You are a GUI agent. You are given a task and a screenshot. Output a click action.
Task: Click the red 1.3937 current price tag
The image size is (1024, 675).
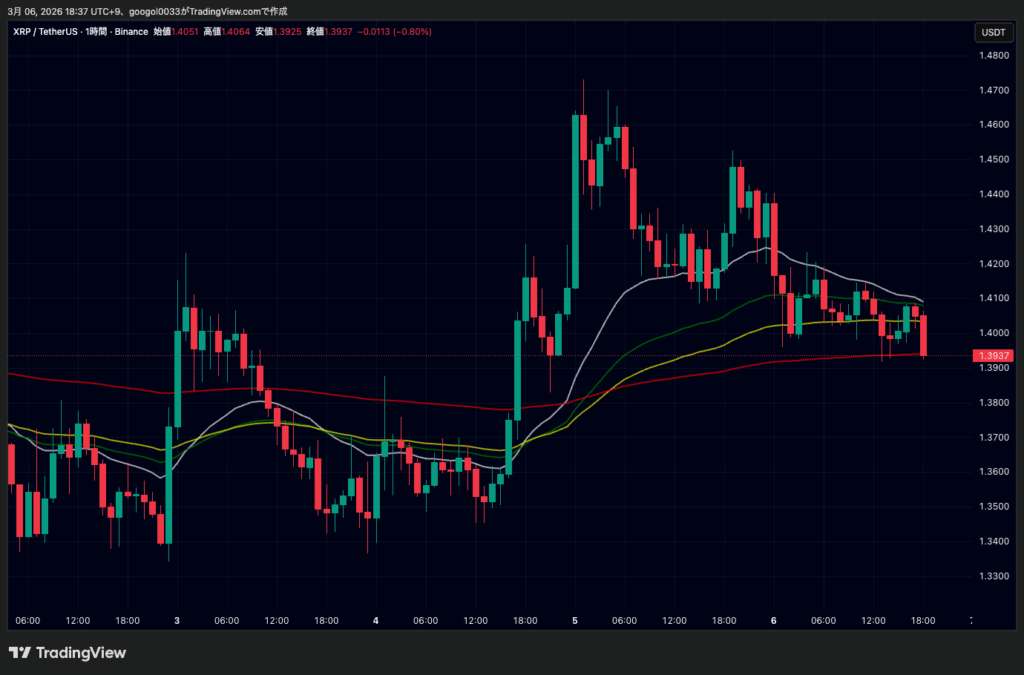pyautogui.click(x=992, y=355)
